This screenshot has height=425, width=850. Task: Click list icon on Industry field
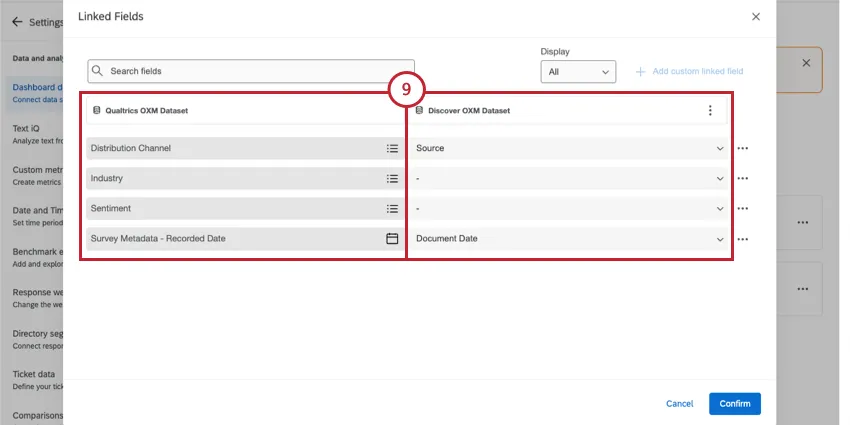click(392, 178)
